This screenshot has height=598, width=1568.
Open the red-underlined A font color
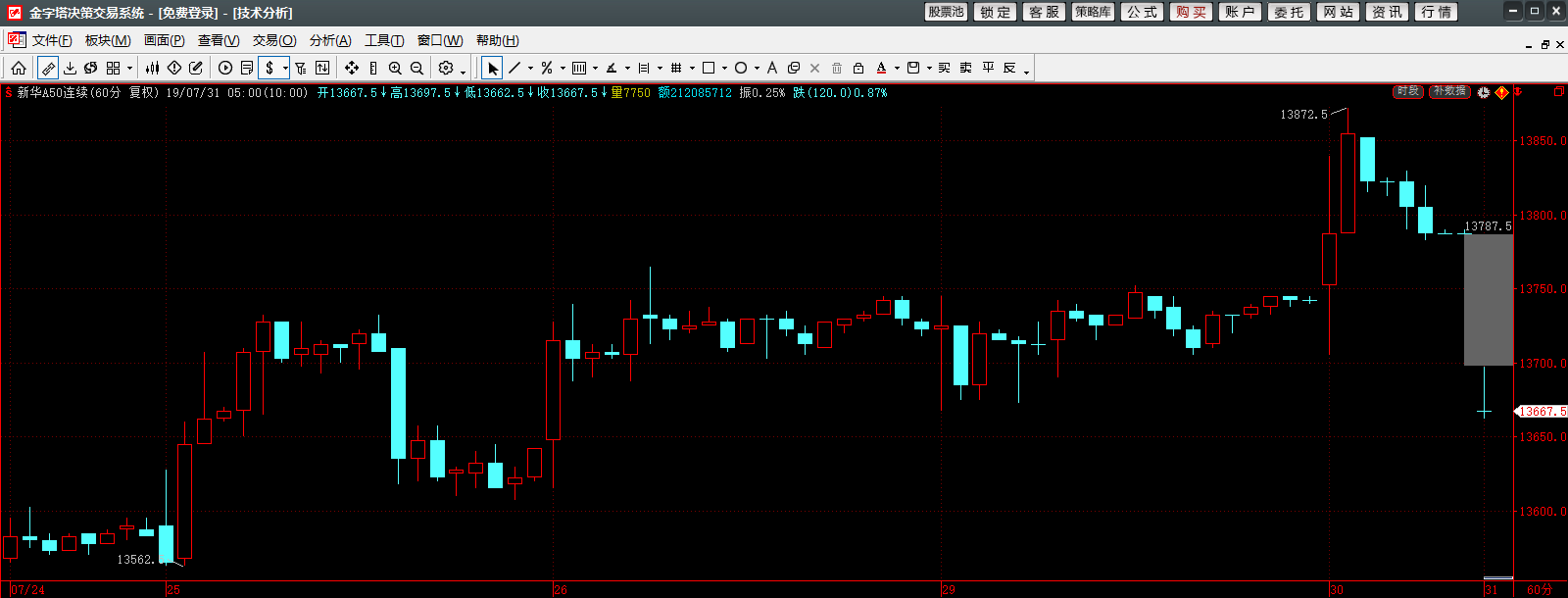click(x=881, y=68)
